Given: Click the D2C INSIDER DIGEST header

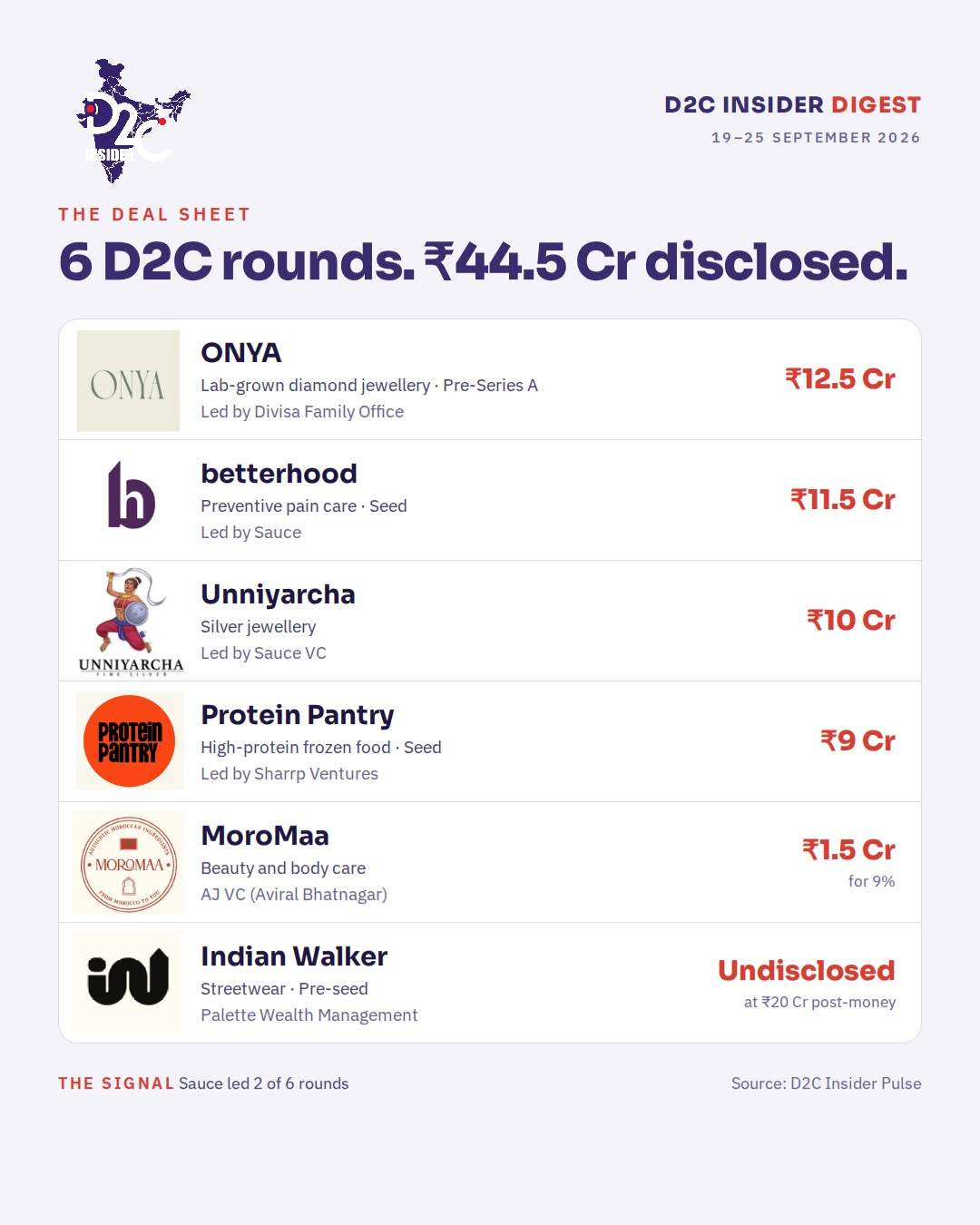Looking at the screenshot, I should (x=793, y=105).
